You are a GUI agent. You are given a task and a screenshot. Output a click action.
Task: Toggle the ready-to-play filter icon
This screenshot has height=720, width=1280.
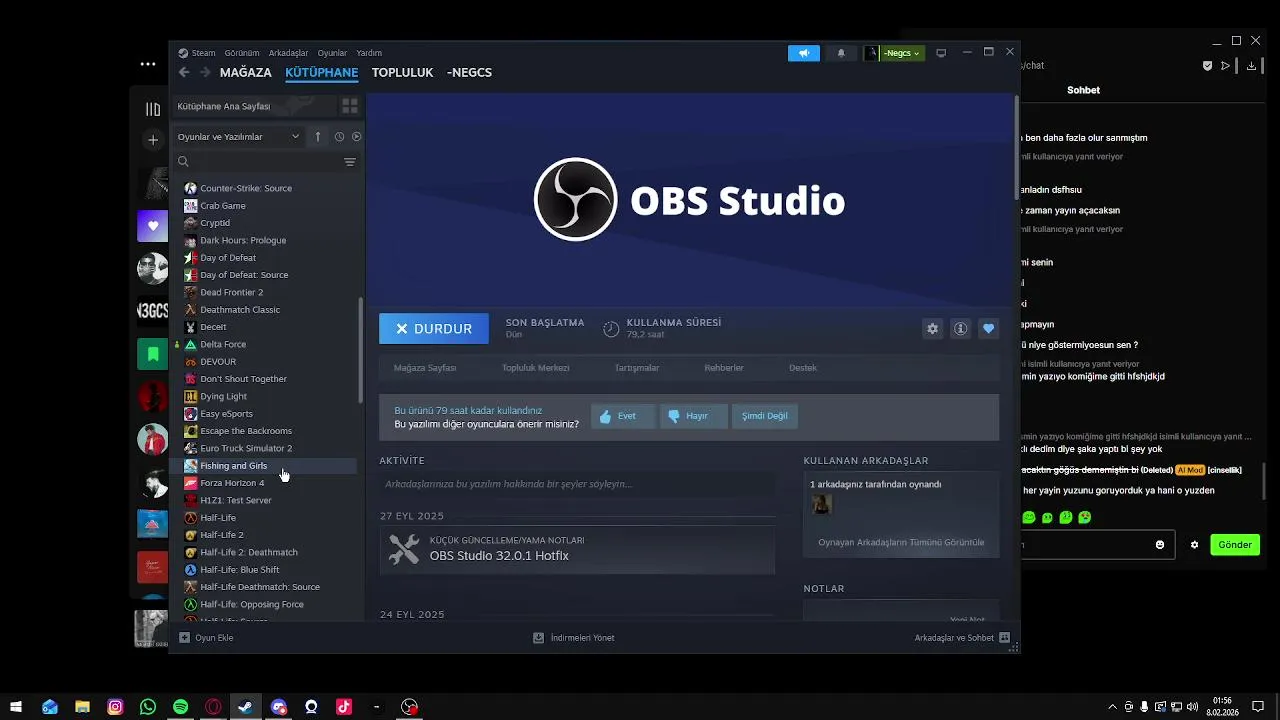[356, 136]
